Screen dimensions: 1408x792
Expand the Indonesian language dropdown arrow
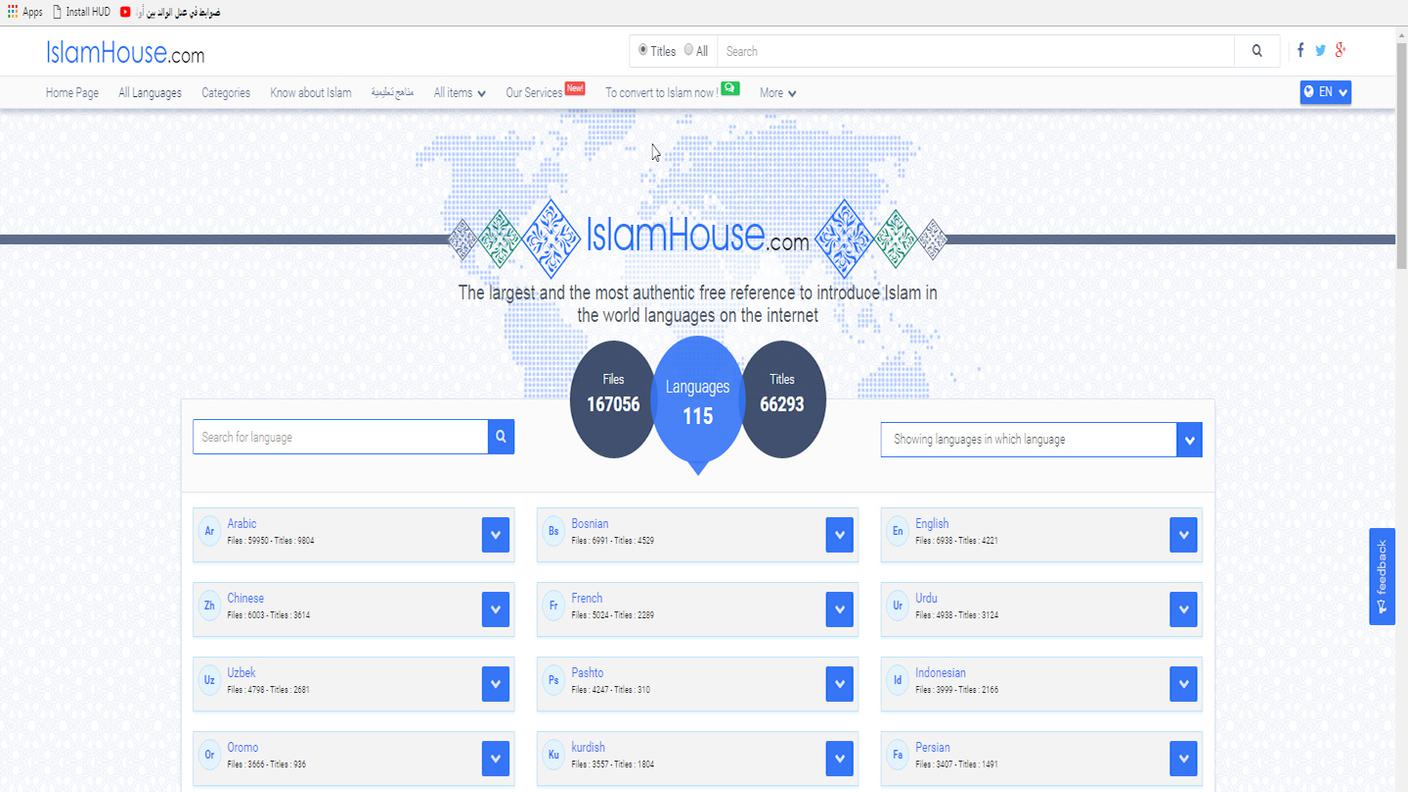tap(1183, 684)
